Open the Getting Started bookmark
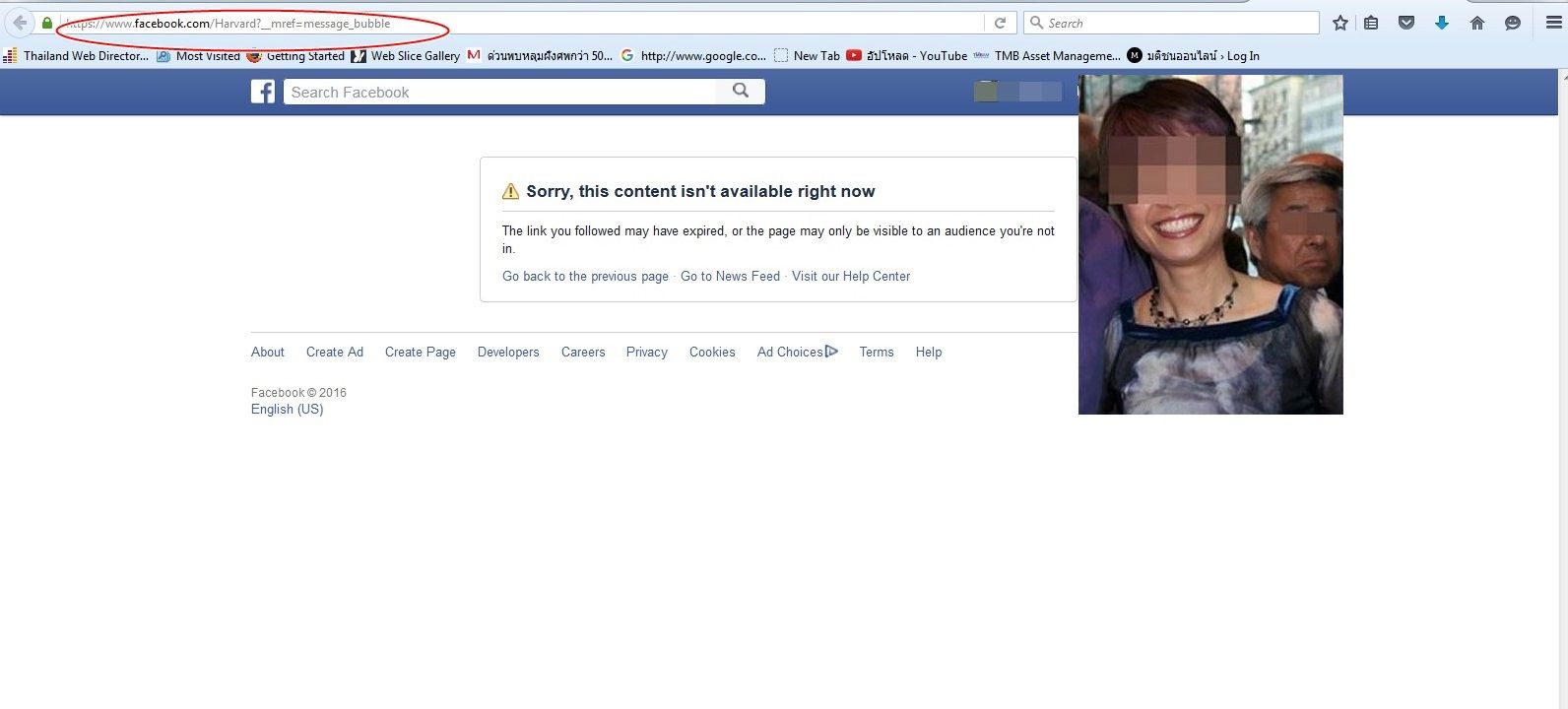 coord(295,56)
